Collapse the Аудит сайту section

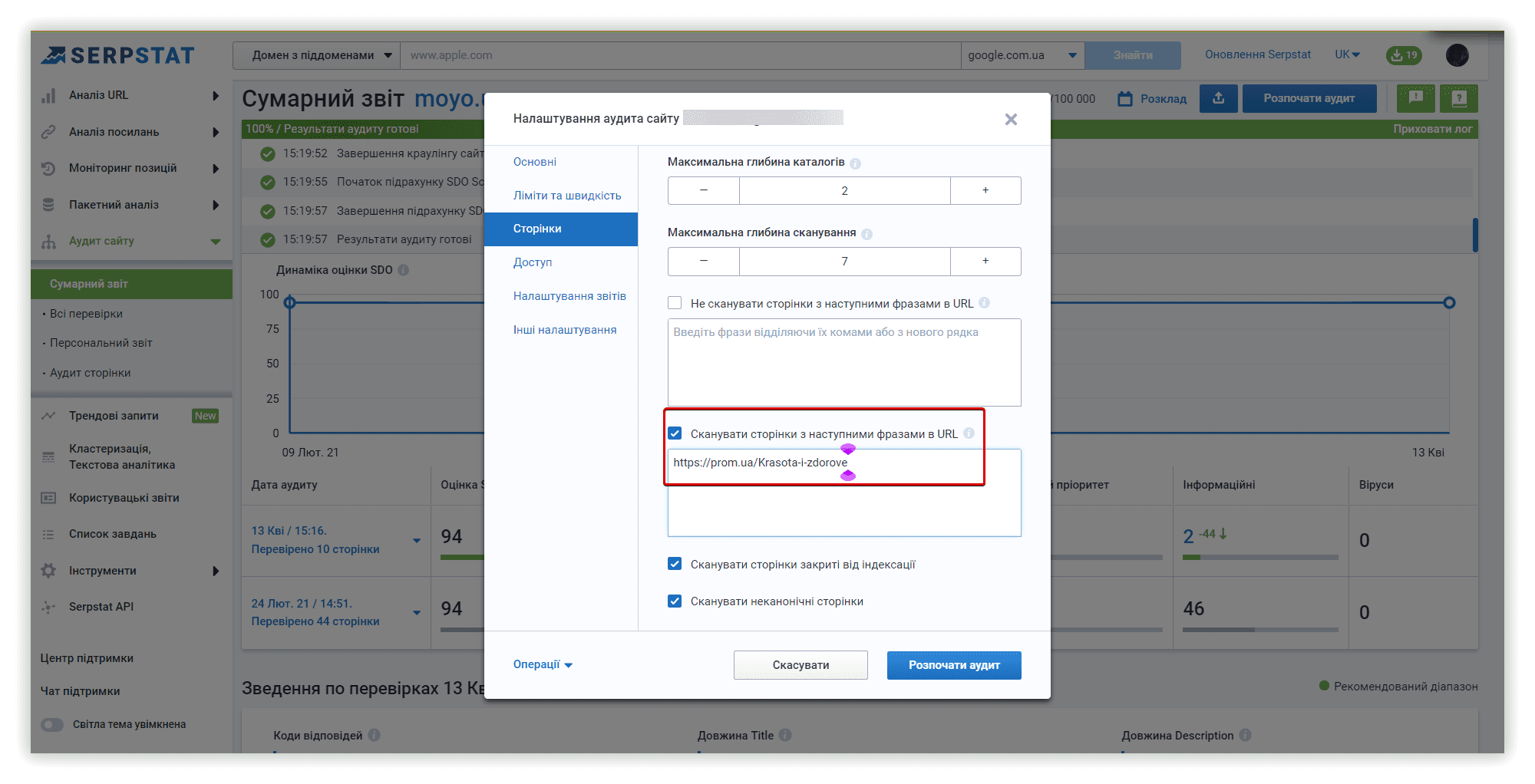(216, 242)
